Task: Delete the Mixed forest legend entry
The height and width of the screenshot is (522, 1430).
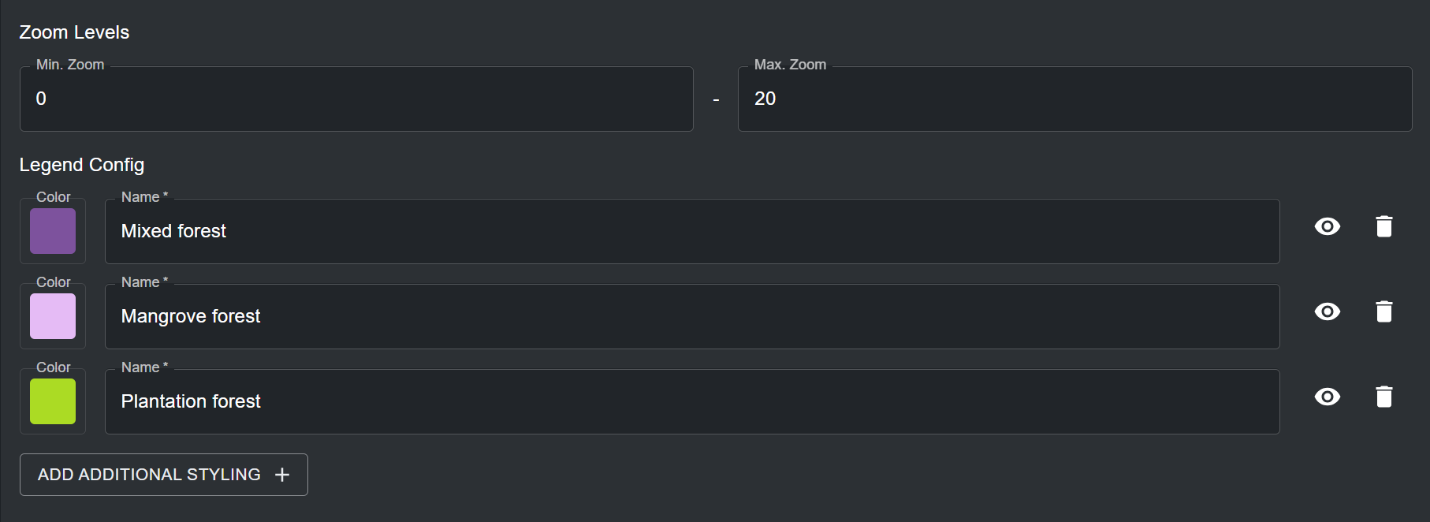Action: point(1383,227)
